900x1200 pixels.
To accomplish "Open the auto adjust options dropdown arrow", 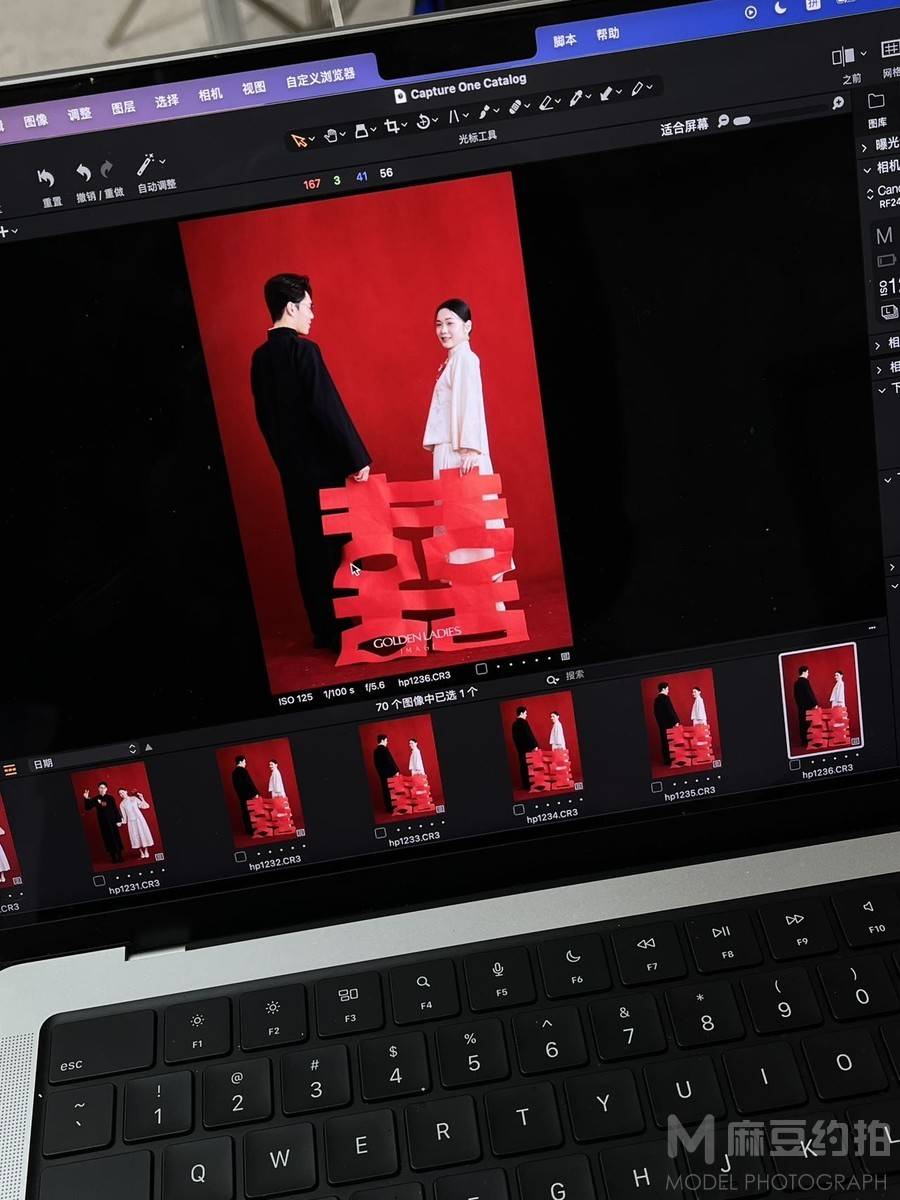I will coord(163,161).
